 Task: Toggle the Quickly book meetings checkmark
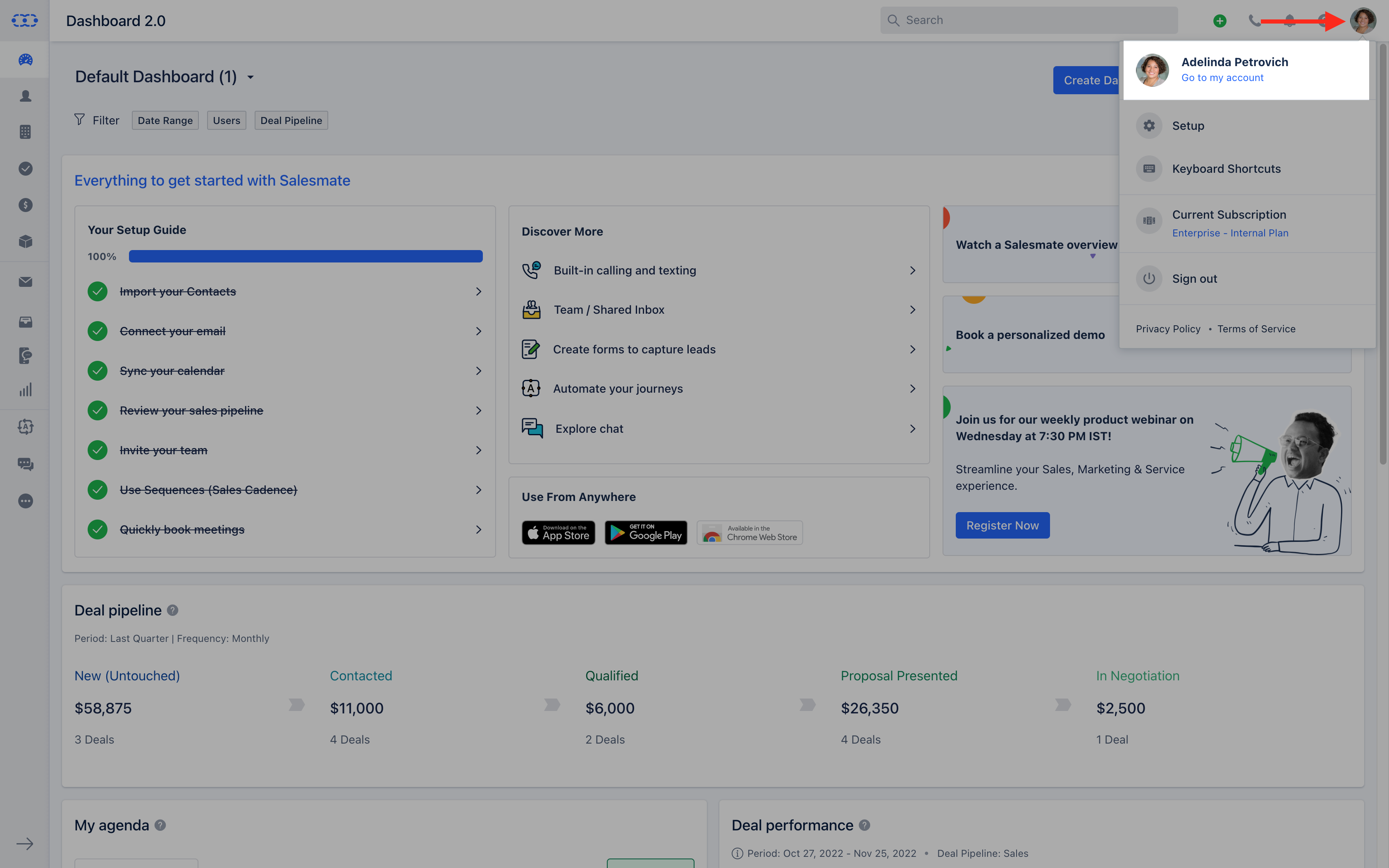[x=98, y=529]
